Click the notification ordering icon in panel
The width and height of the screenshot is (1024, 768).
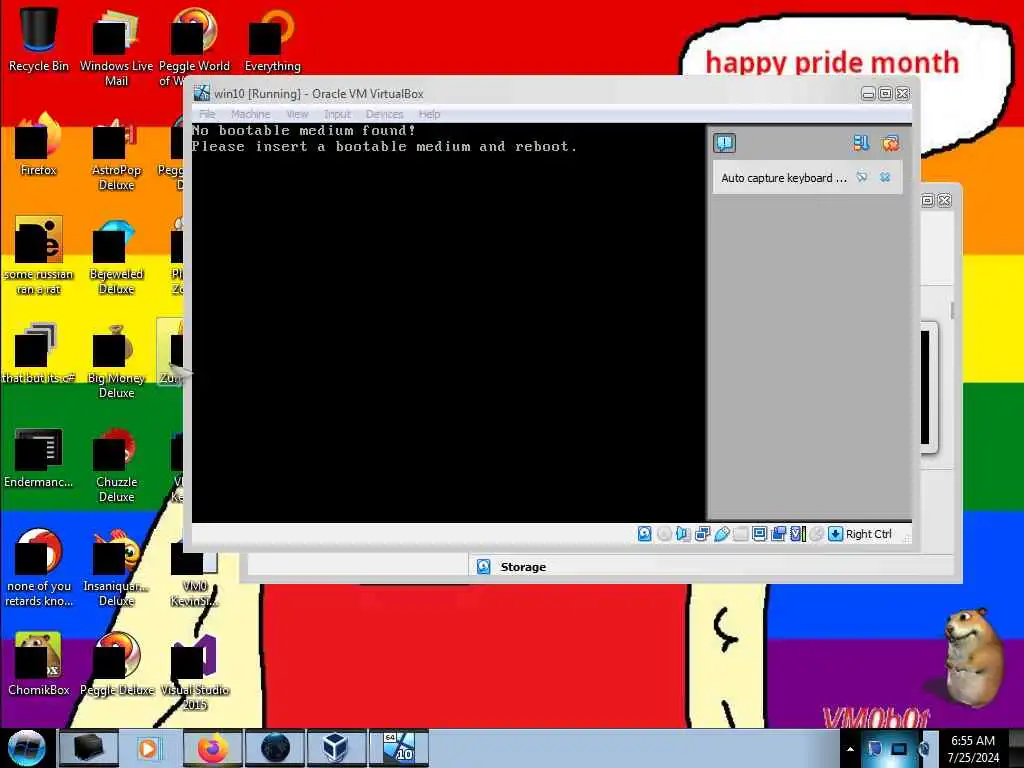click(x=861, y=143)
